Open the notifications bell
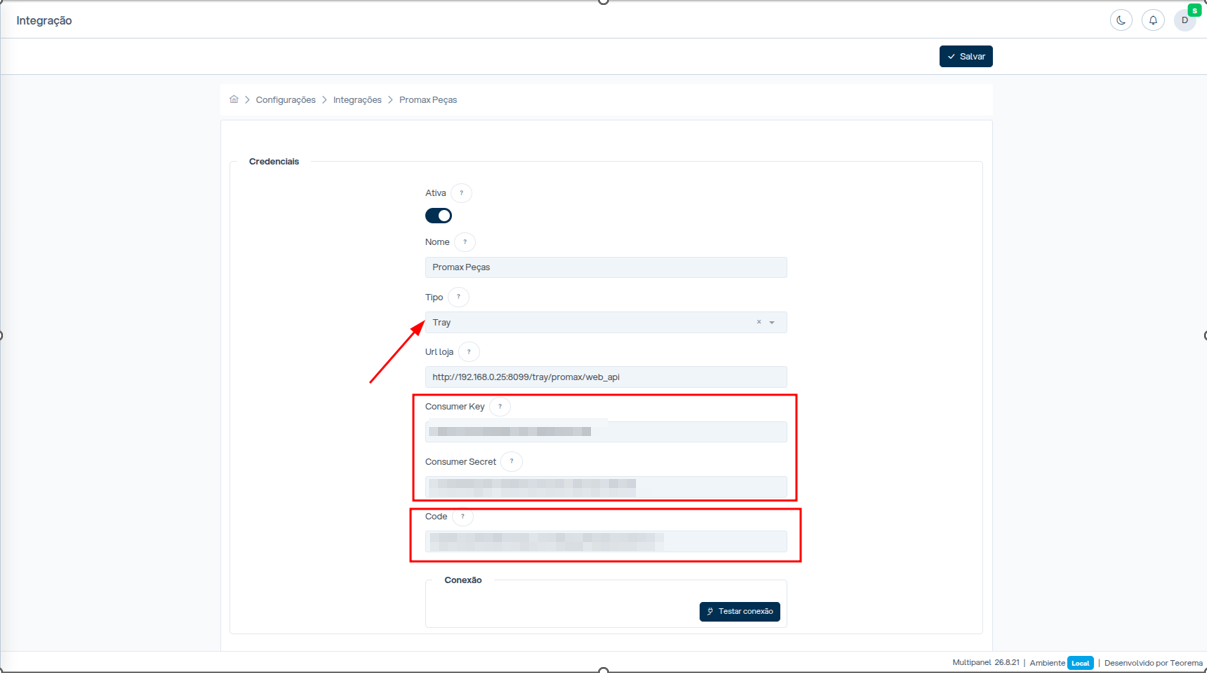This screenshot has height=673, width=1207. (1153, 20)
